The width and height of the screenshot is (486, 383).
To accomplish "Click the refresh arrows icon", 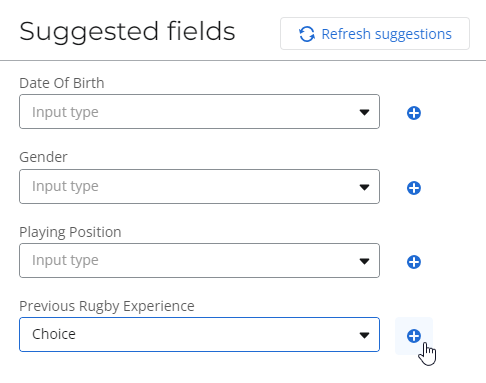I will pos(307,34).
